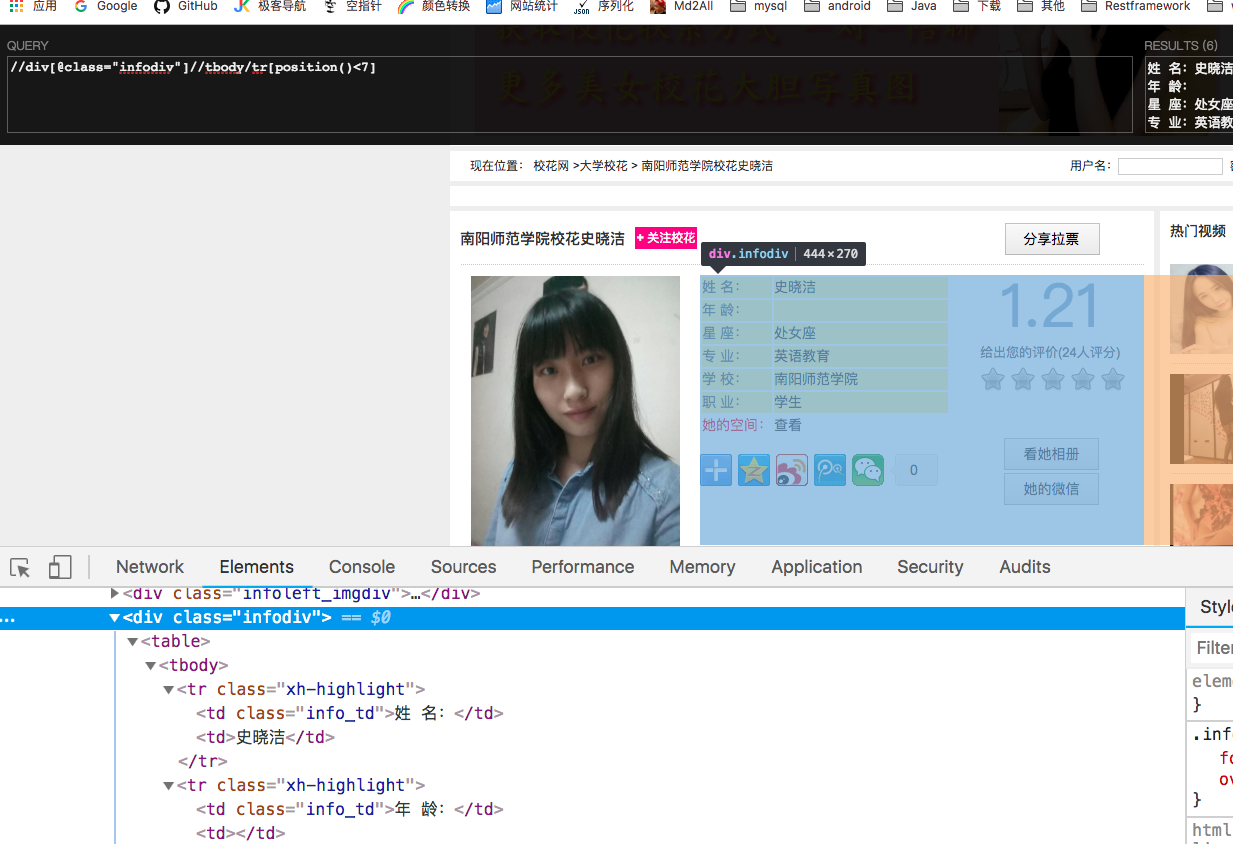Image resolution: width=1233 pixels, height=844 pixels.
Task: Rate with the first star
Action: tap(993, 379)
